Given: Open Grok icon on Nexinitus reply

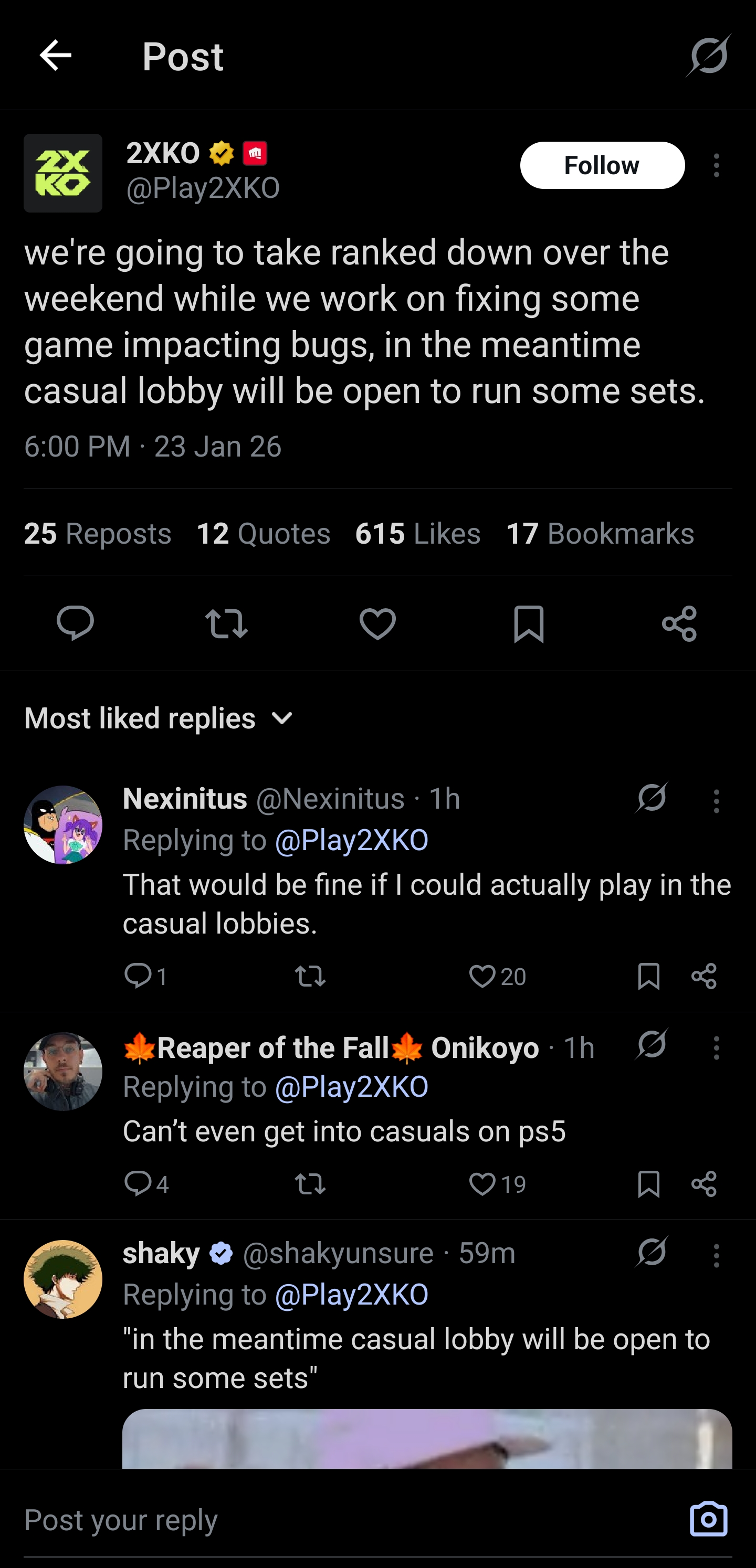Looking at the screenshot, I should pyautogui.click(x=652, y=798).
